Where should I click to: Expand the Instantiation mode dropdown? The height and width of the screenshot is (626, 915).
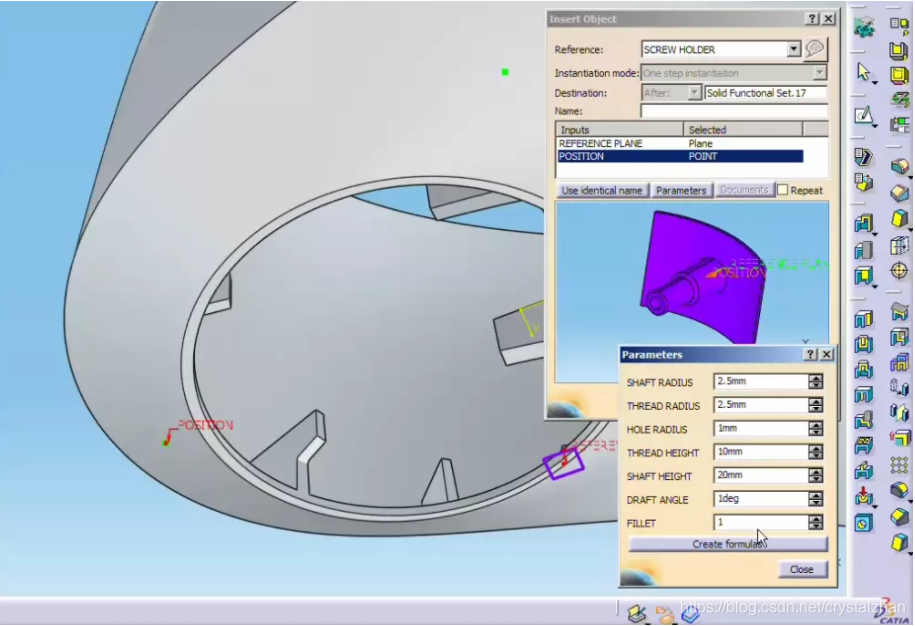click(819, 73)
